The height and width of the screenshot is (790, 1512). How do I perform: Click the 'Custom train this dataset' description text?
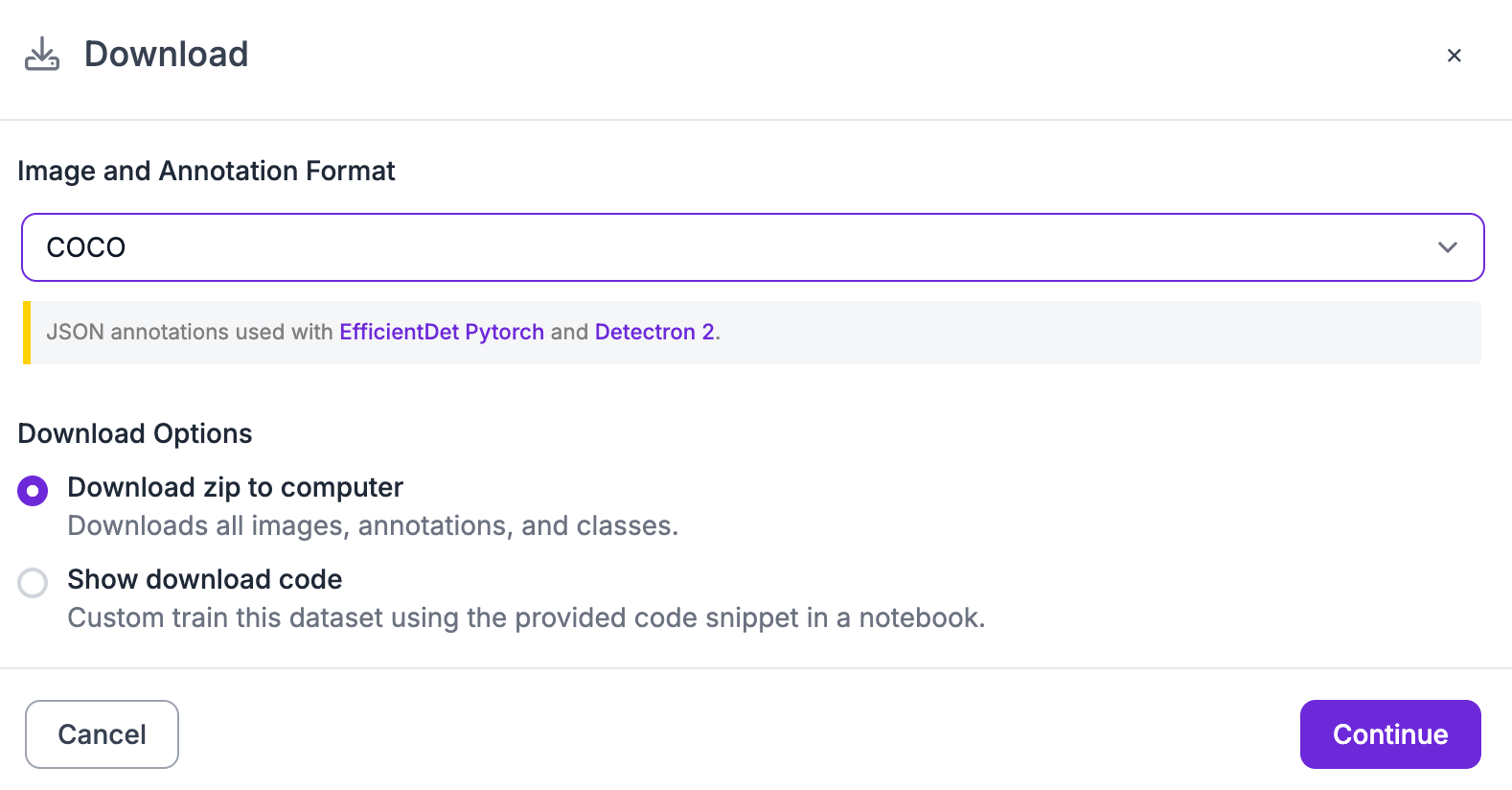(x=526, y=617)
